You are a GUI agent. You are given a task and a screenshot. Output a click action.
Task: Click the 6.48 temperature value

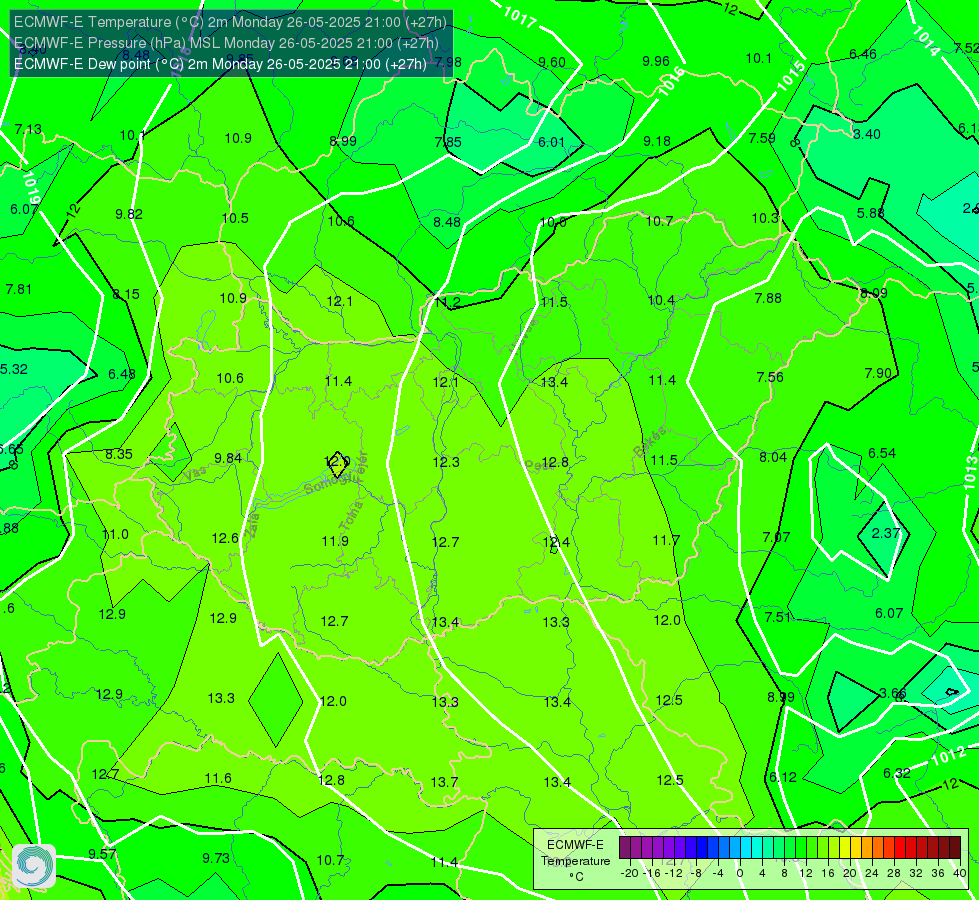[x=122, y=374]
